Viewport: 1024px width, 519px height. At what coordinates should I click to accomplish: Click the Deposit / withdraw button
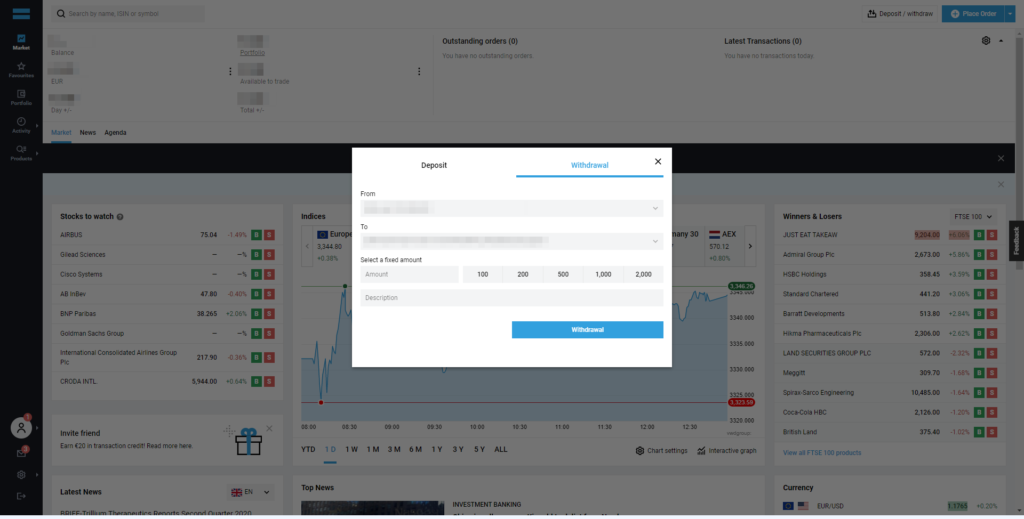(899, 14)
